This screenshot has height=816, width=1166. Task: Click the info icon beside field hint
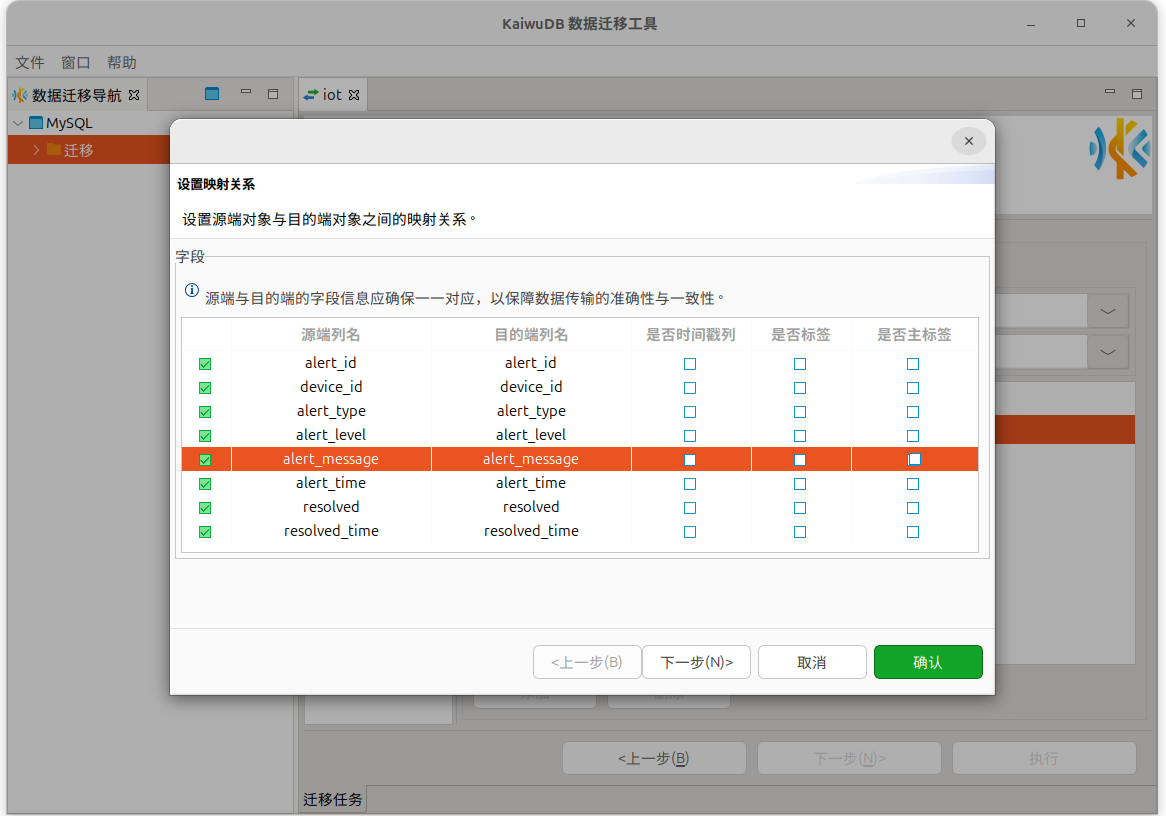coord(192,290)
